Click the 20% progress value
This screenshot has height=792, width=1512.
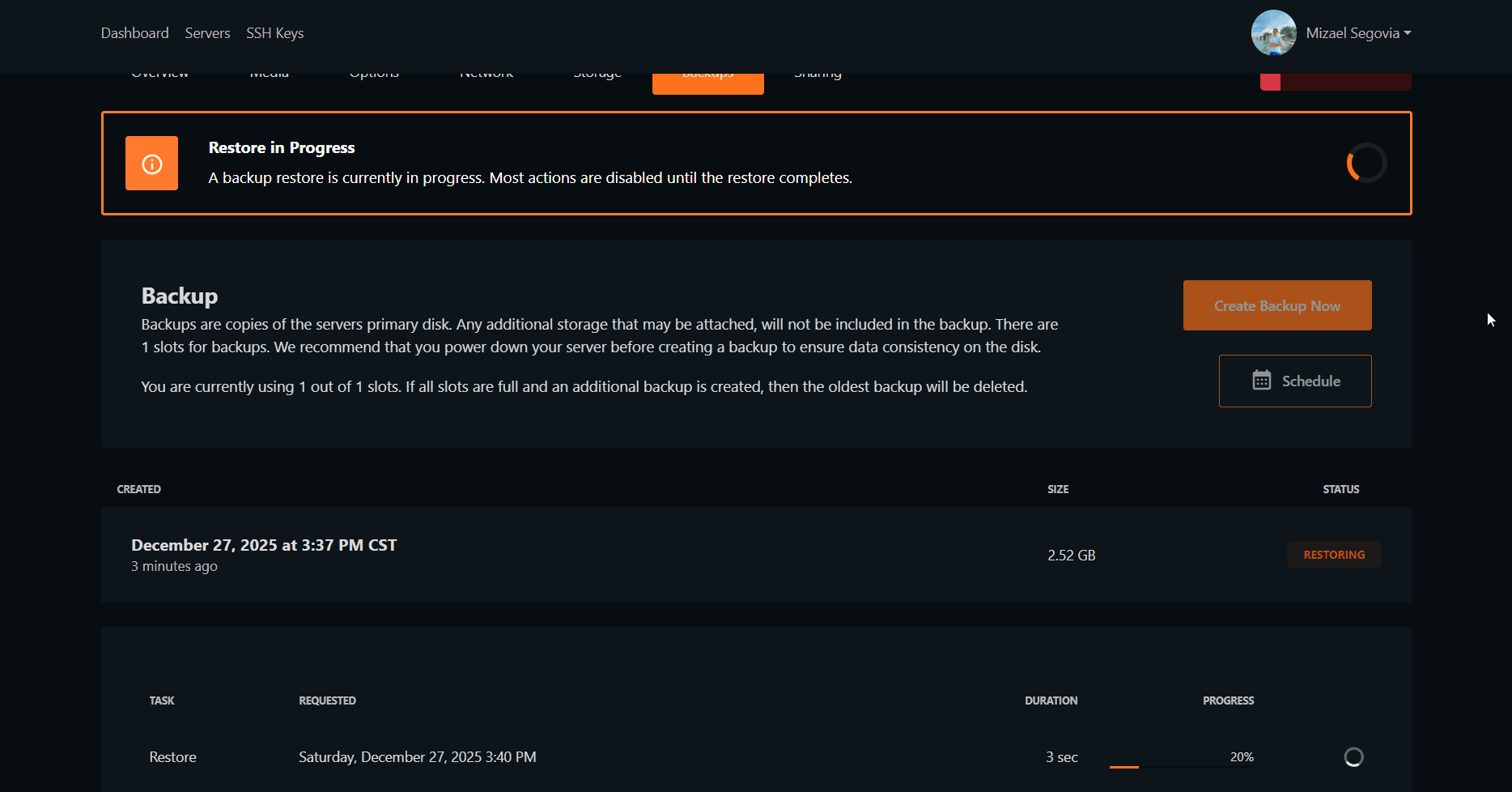click(1242, 757)
